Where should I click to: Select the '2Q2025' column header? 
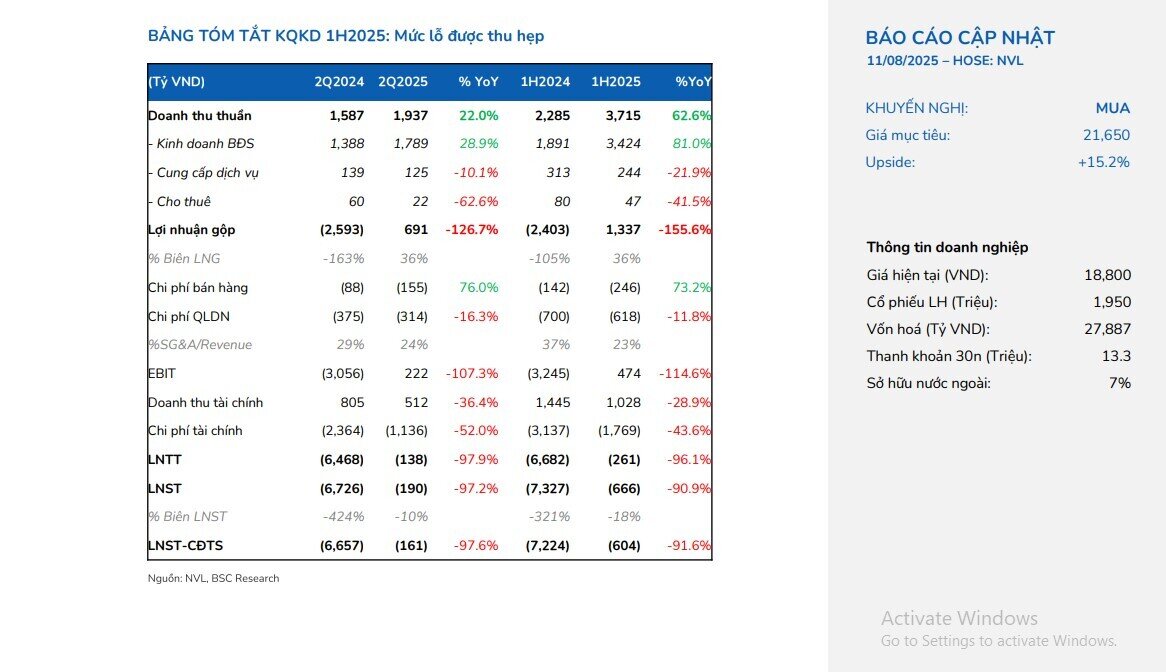tap(402, 82)
